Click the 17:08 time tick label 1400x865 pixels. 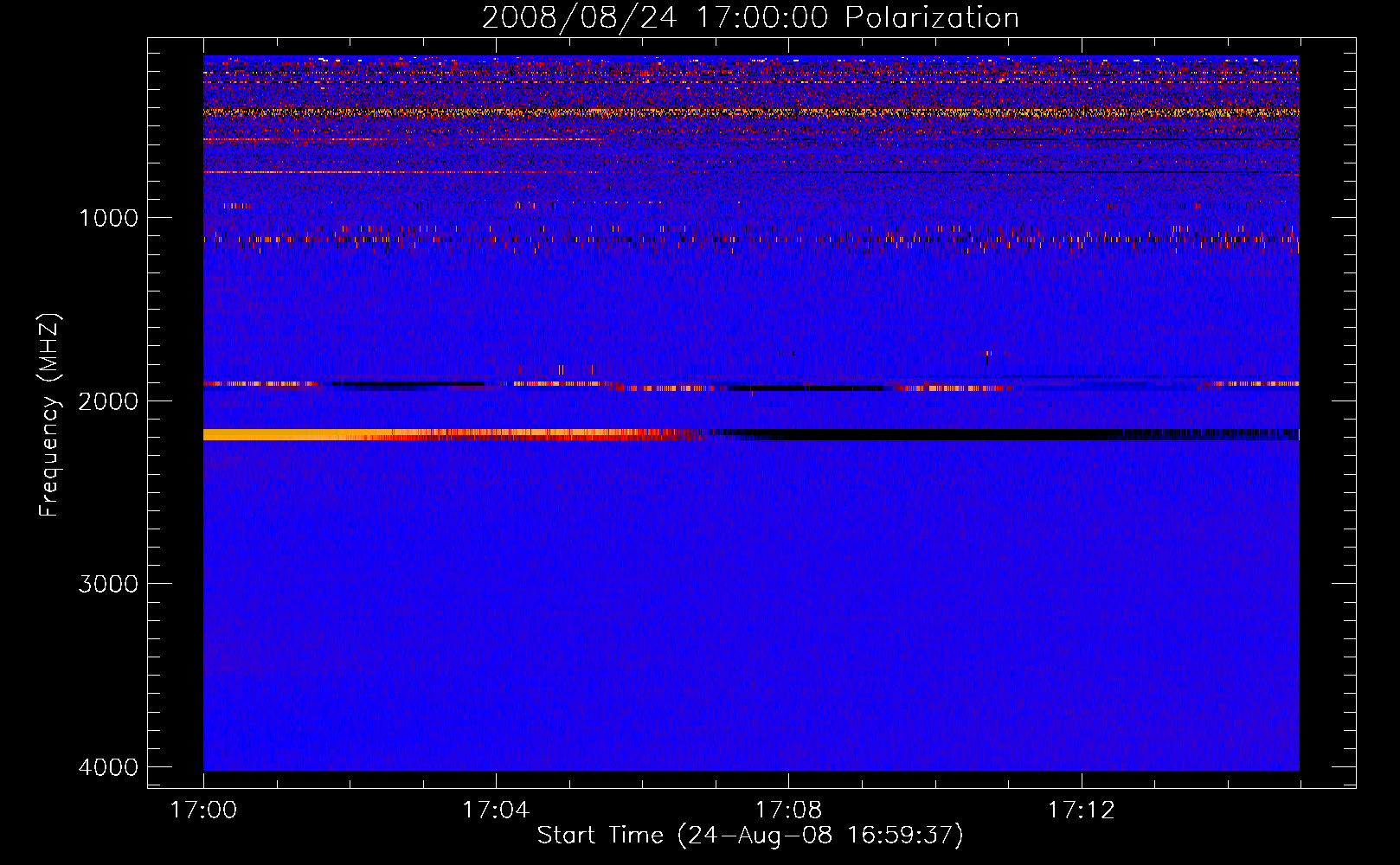788,811
